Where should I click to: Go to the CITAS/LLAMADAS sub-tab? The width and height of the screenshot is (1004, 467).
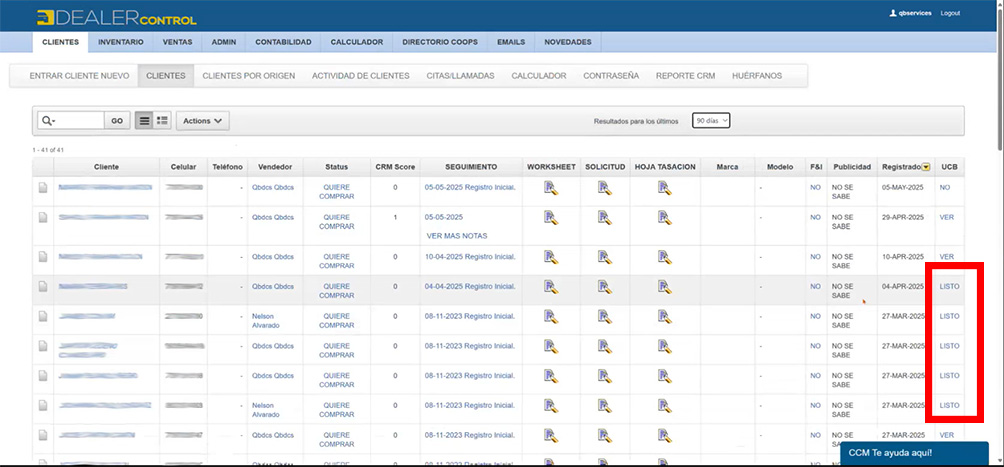click(x=461, y=76)
